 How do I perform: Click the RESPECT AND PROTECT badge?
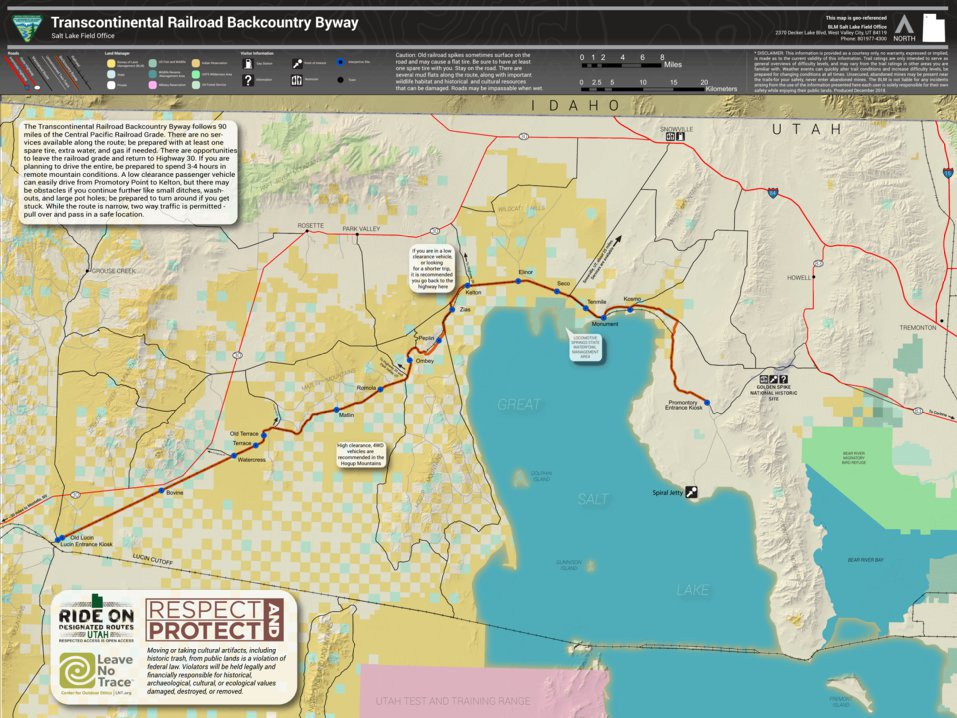(218, 618)
